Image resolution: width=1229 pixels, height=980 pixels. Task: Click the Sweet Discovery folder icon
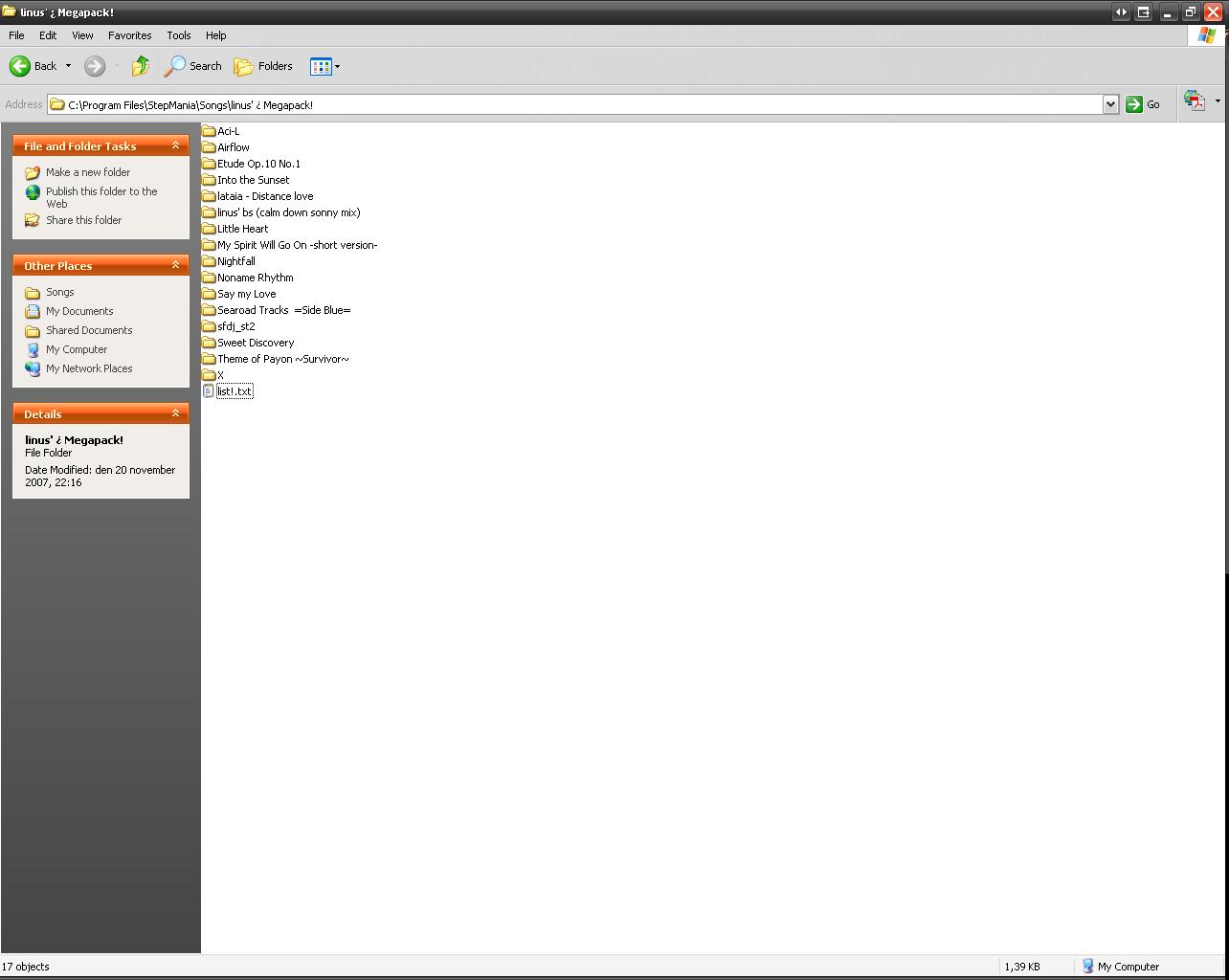(209, 343)
